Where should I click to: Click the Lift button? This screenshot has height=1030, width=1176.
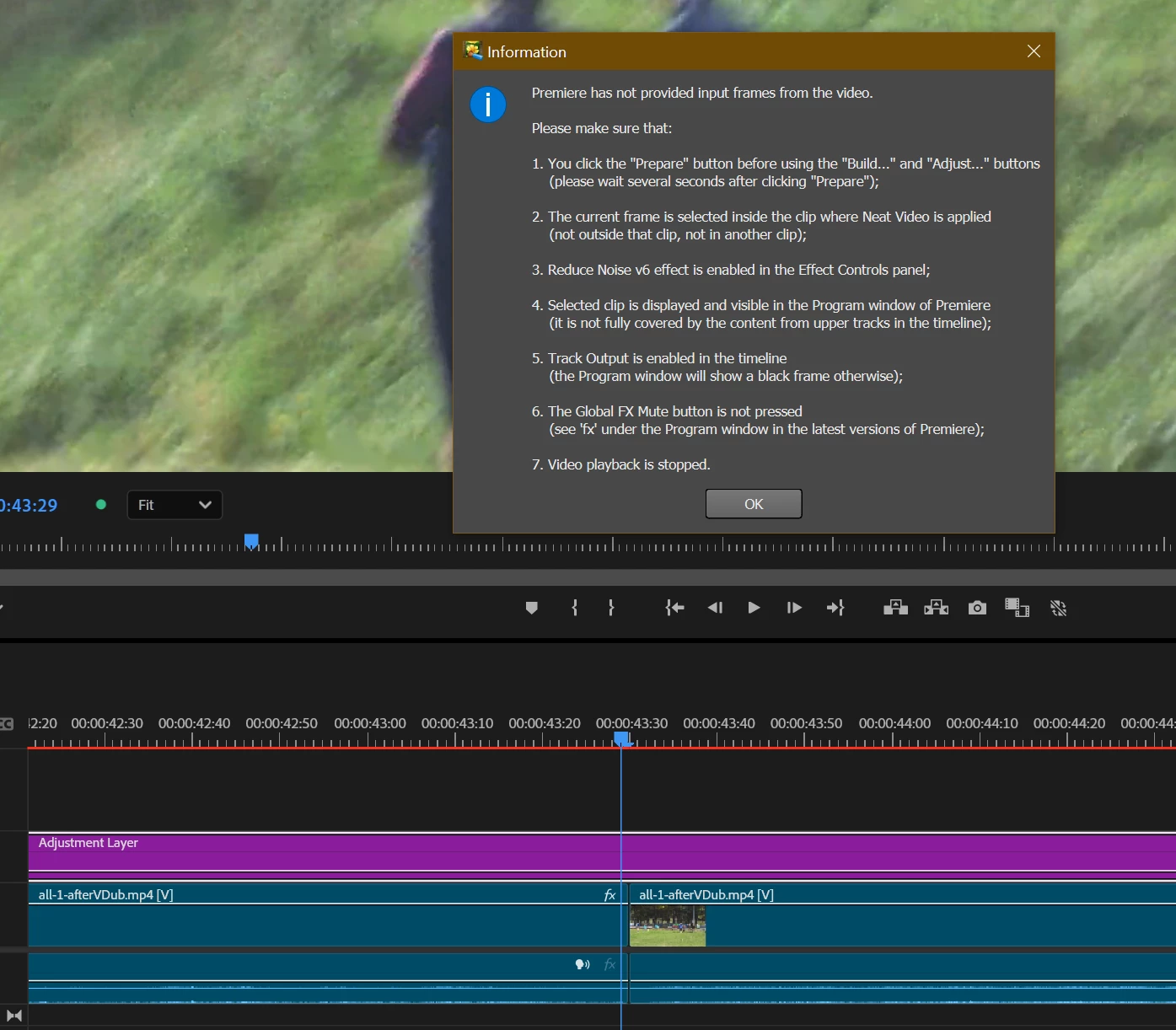tap(895, 608)
